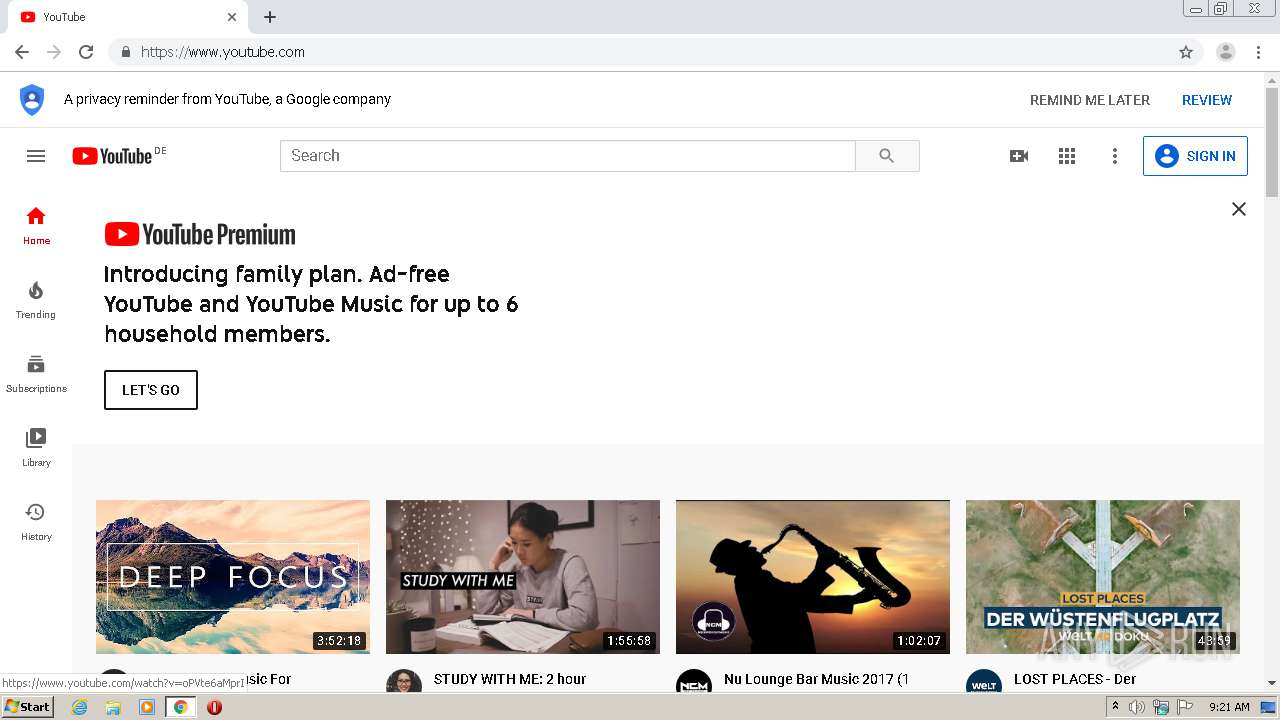Screen dimensions: 1280x720
Task: Open the Windows Start menu
Action: point(27,706)
